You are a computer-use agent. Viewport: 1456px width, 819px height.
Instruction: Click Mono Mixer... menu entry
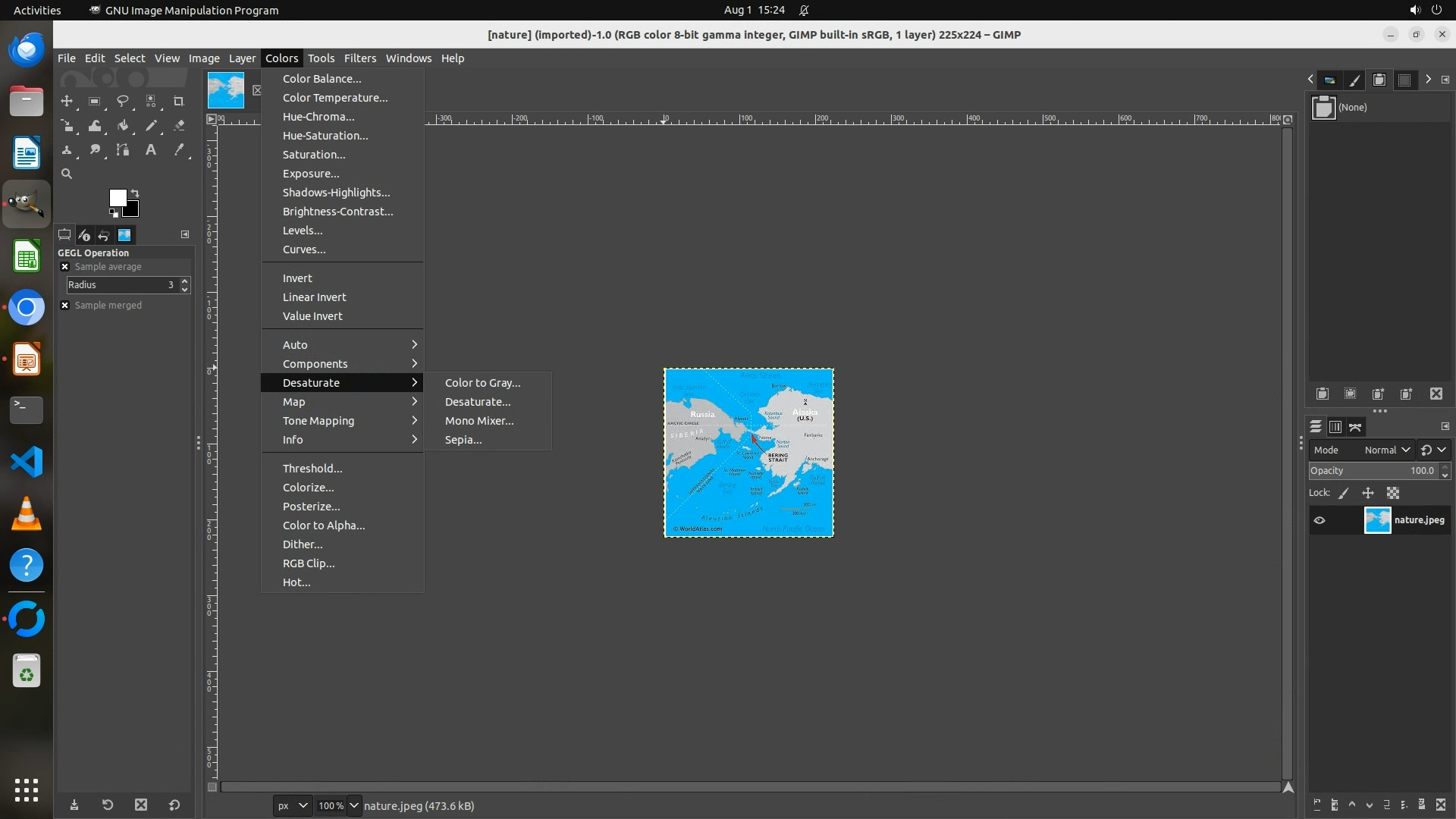point(479,421)
